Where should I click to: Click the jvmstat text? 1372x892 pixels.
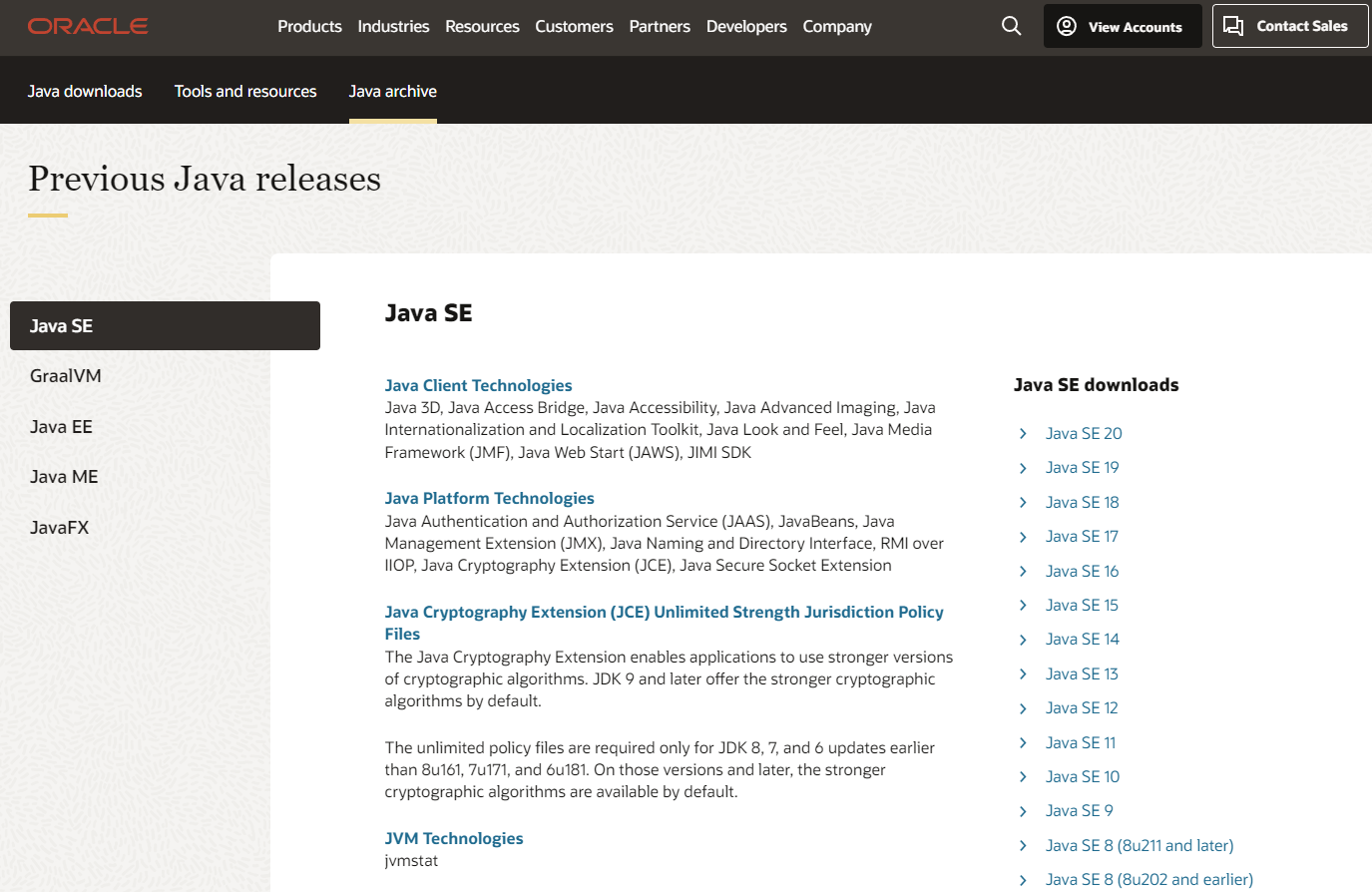point(411,861)
